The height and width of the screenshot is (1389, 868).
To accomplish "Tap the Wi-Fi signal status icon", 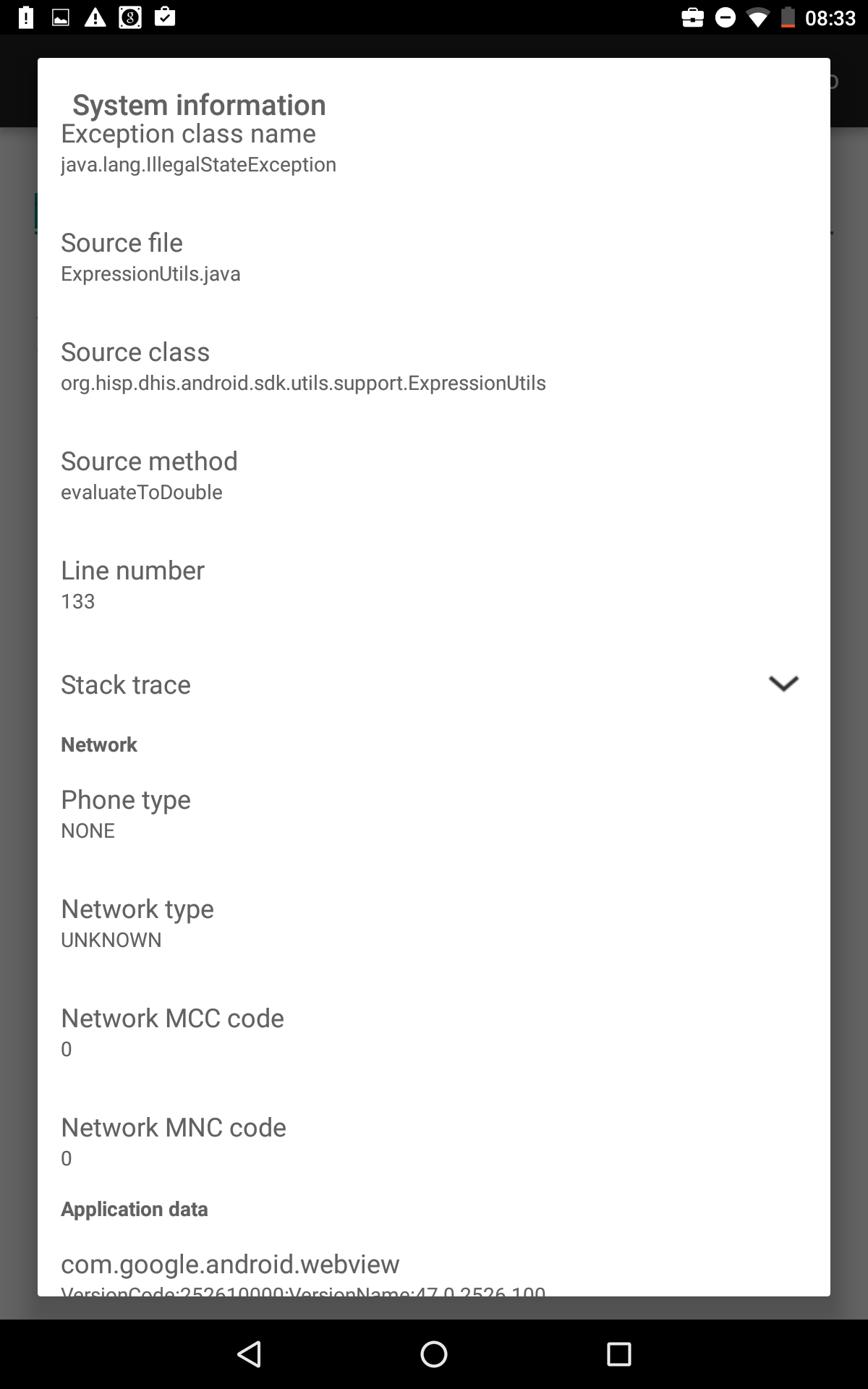I will pos(757,17).
